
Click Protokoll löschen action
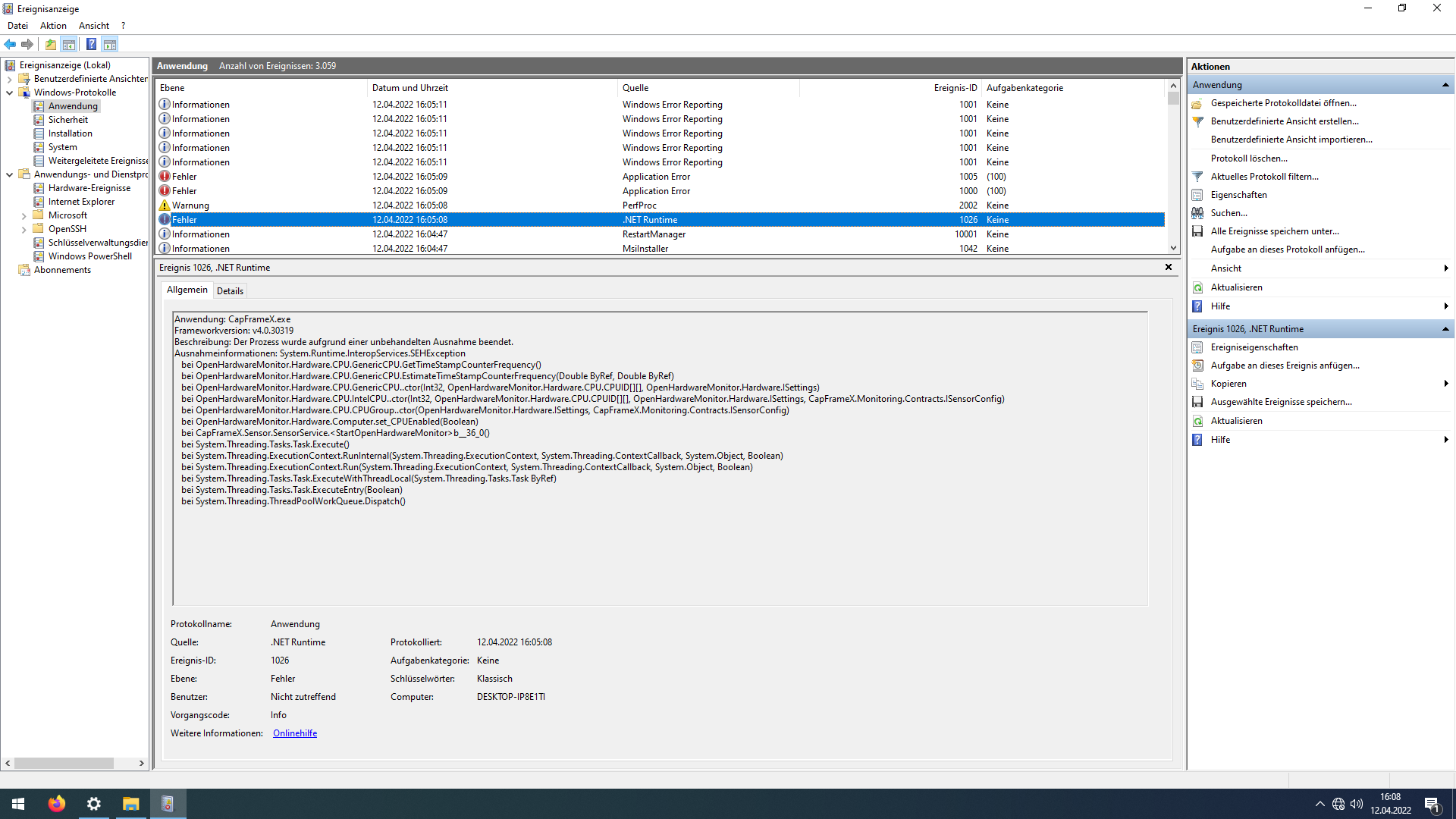pos(1248,158)
